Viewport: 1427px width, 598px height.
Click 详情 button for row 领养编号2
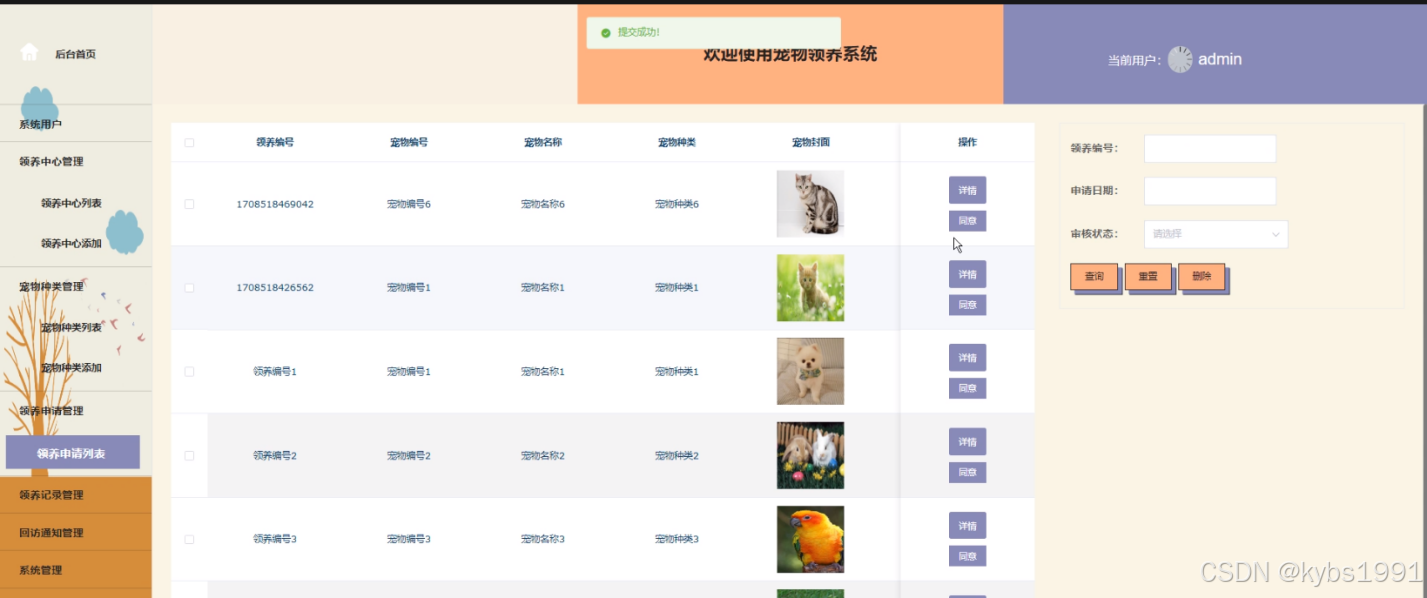pyautogui.click(x=967, y=441)
